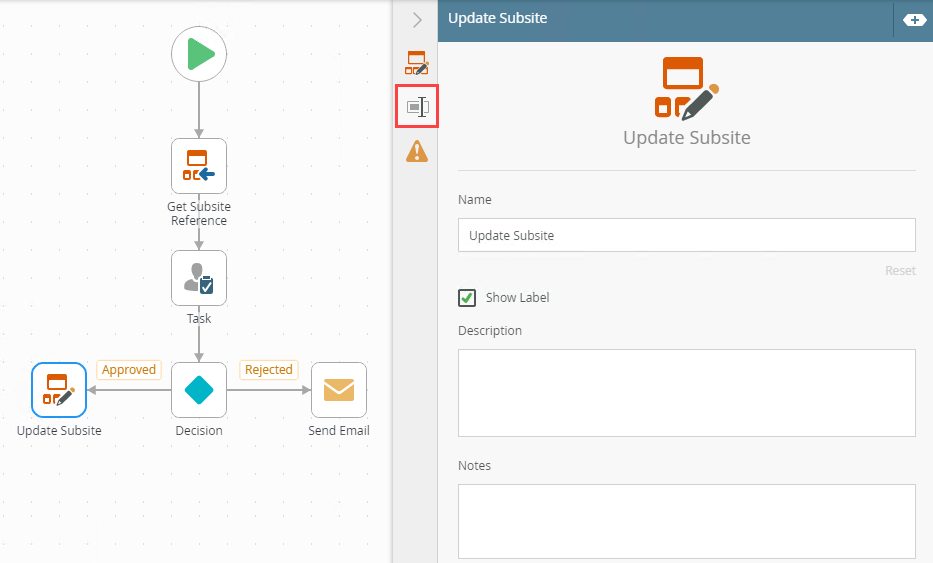Click the green Start step node

coord(199,54)
